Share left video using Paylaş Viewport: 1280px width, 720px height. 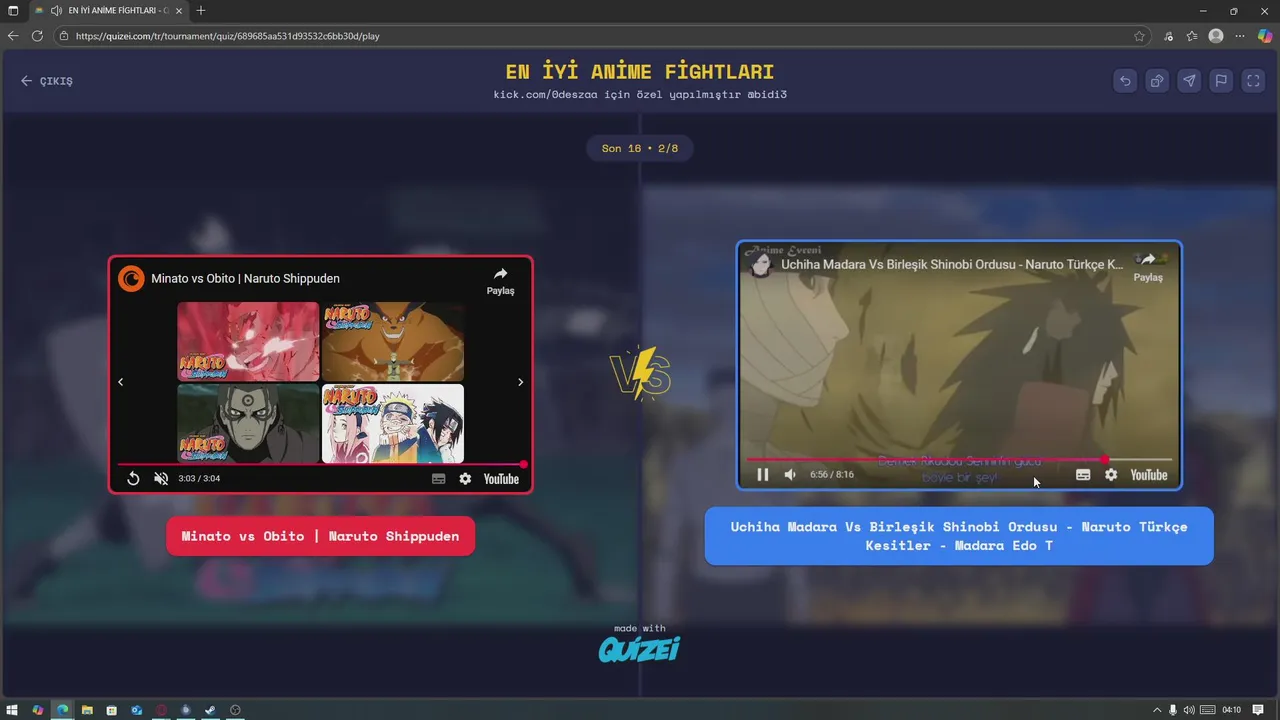tap(500, 281)
